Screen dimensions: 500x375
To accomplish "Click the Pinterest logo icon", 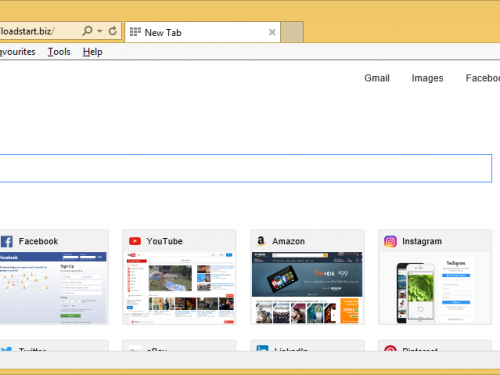I will 390,348.
